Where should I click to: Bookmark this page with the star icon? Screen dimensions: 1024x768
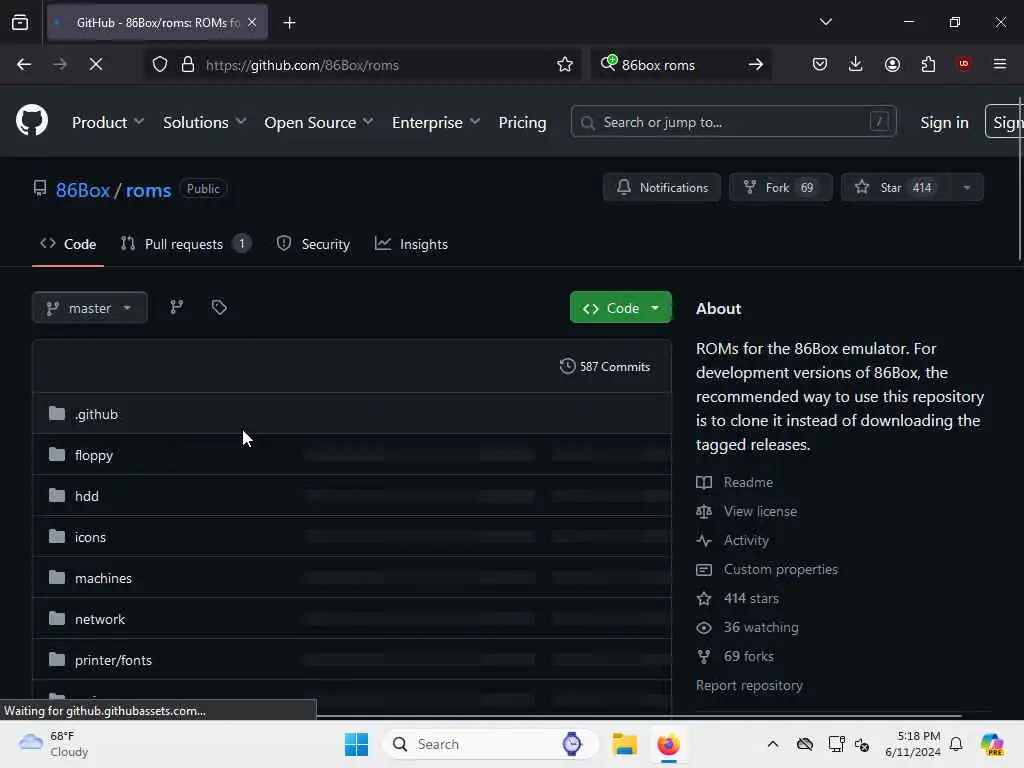pos(565,64)
